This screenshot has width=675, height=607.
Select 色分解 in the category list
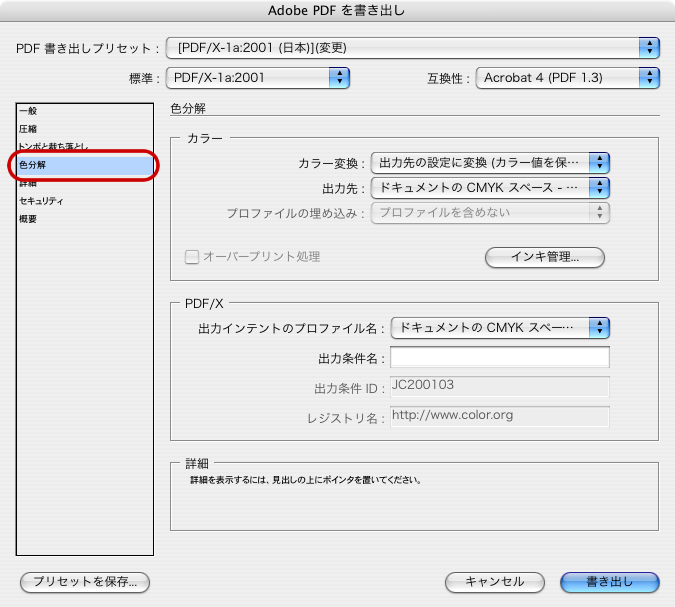tap(85, 165)
